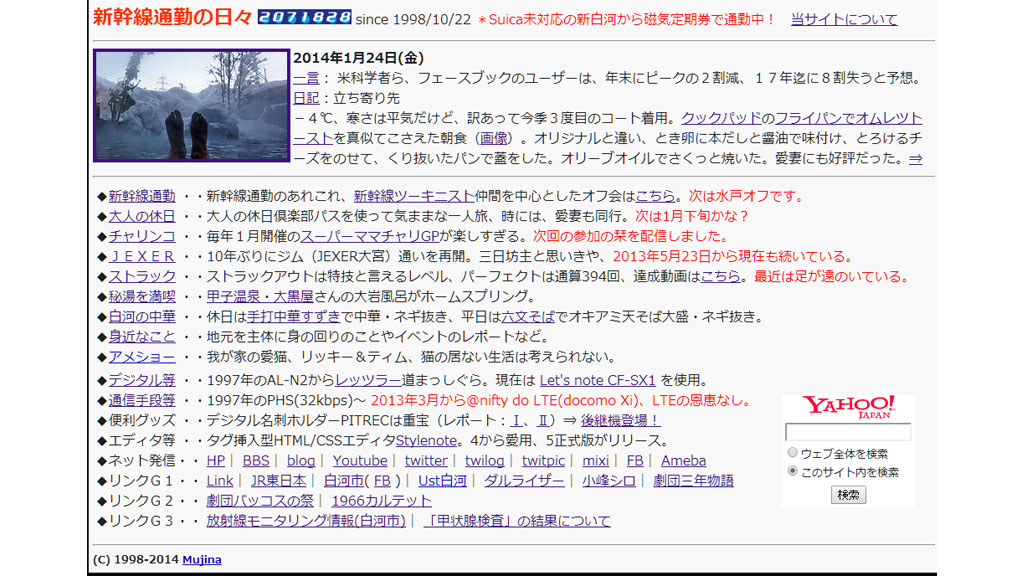This screenshot has height=576, width=1024.
Task: Open the ダルライザー link
Action: pyautogui.click(x=524, y=481)
